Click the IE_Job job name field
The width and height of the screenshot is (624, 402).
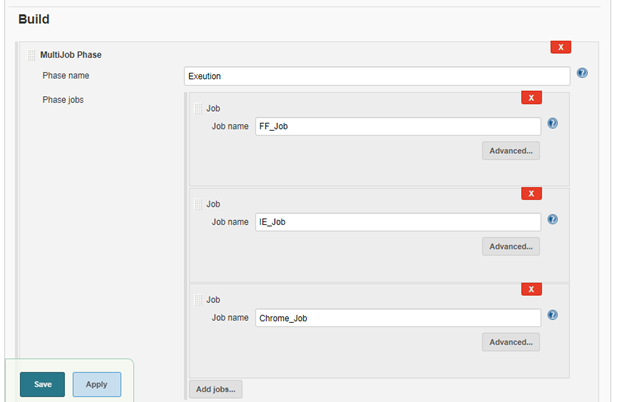tap(397, 222)
